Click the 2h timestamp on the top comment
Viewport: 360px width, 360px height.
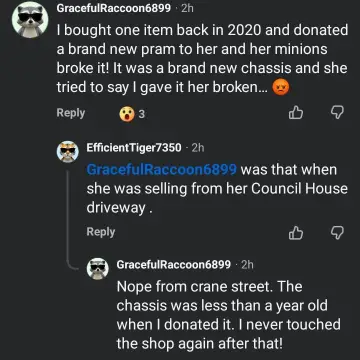point(187,8)
